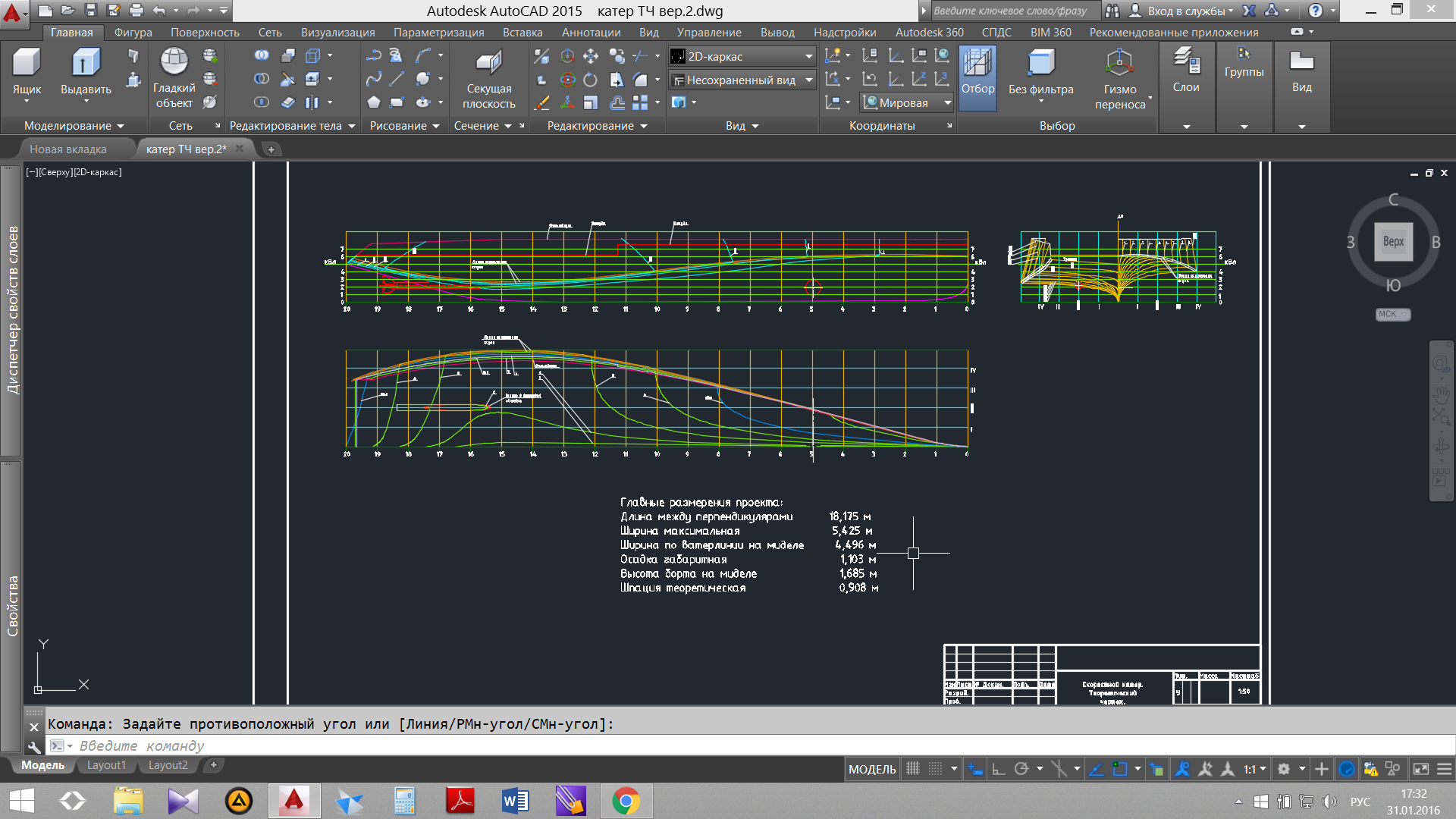Screen dimensions: 1456x819
Task: Click the МСК button below the ViewCube
Action: pos(1393,314)
